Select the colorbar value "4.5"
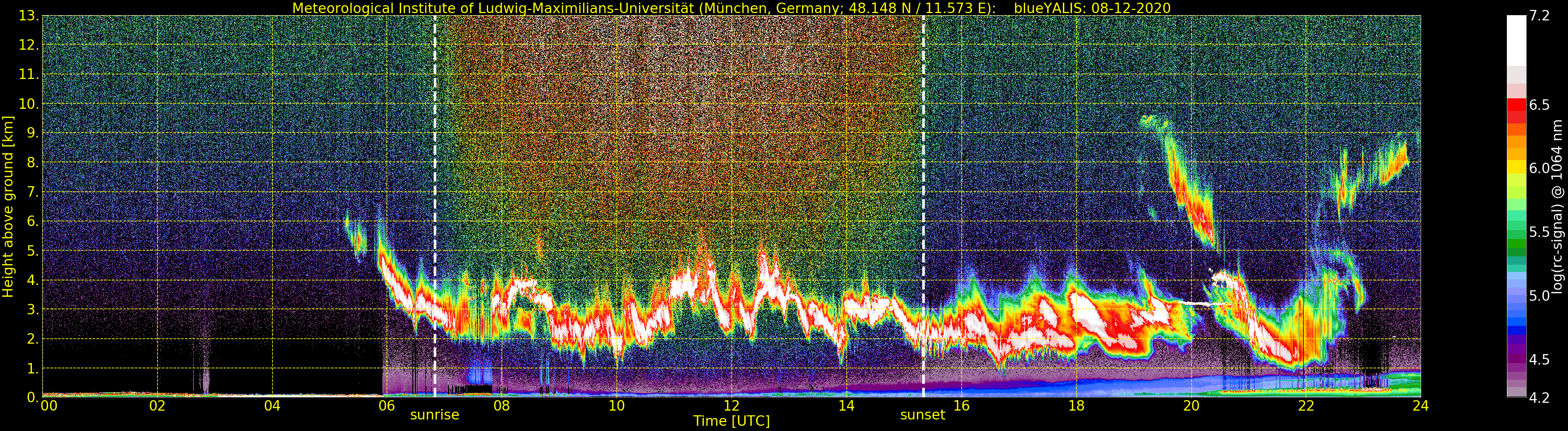 (1539, 360)
